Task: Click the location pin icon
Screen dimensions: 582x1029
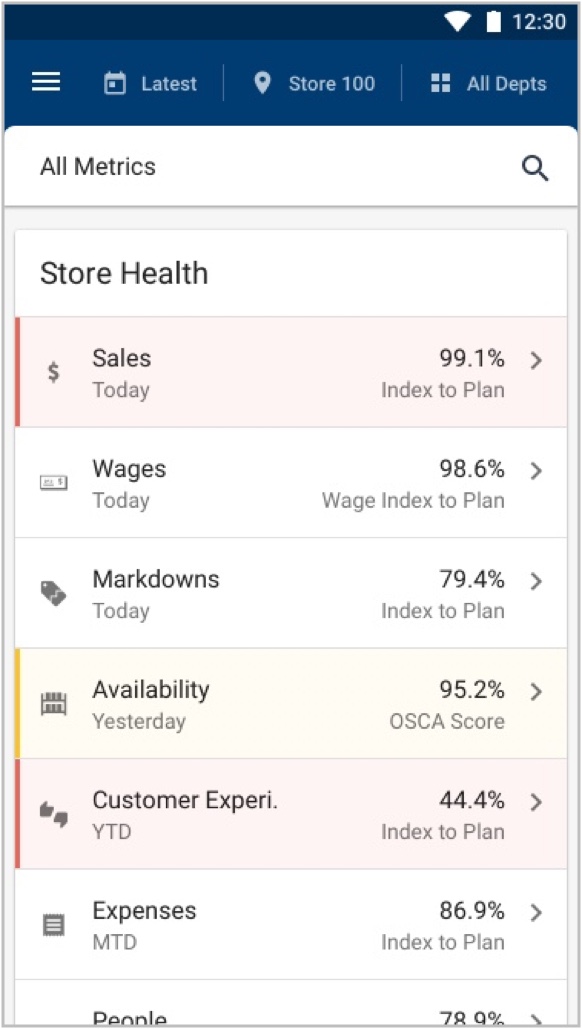Action: click(x=262, y=83)
